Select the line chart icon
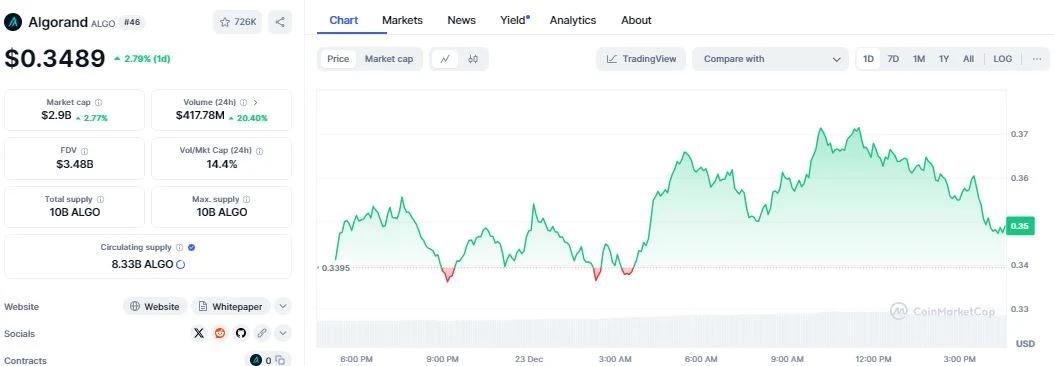This screenshot has height=366, width=1054. 445,59
